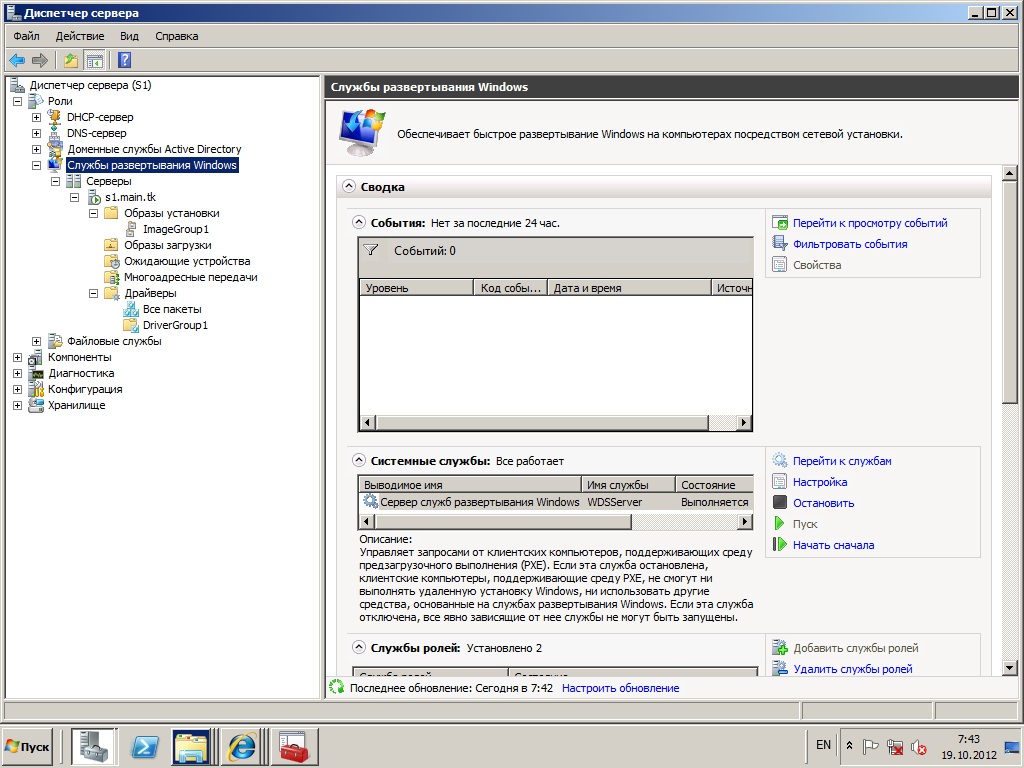Viewport: 1024px width, 768px height.
Task: Click the Образы загрузки folder icon
Action: point(112,245)
